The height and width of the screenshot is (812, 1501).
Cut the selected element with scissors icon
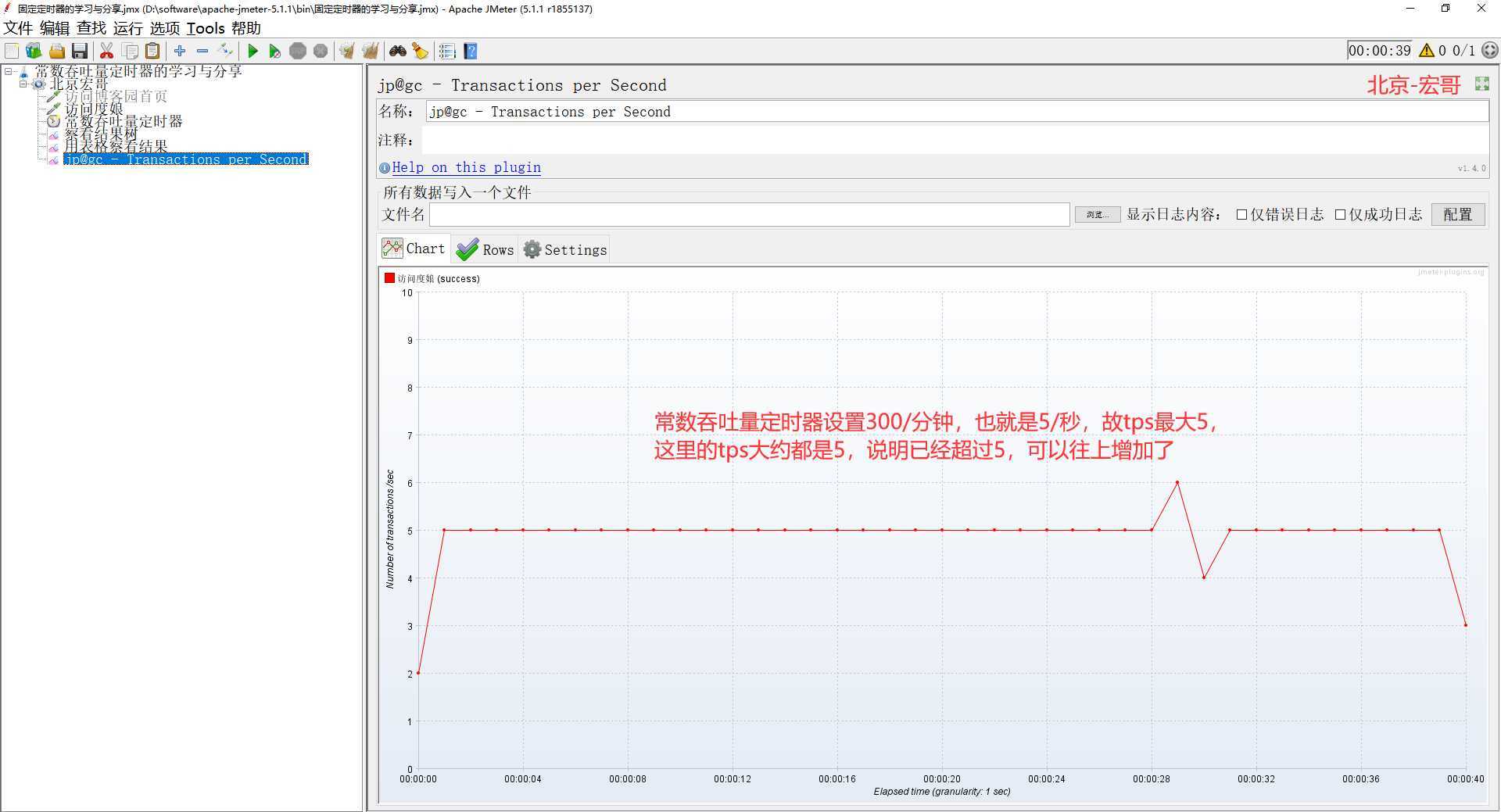point(107,52)
